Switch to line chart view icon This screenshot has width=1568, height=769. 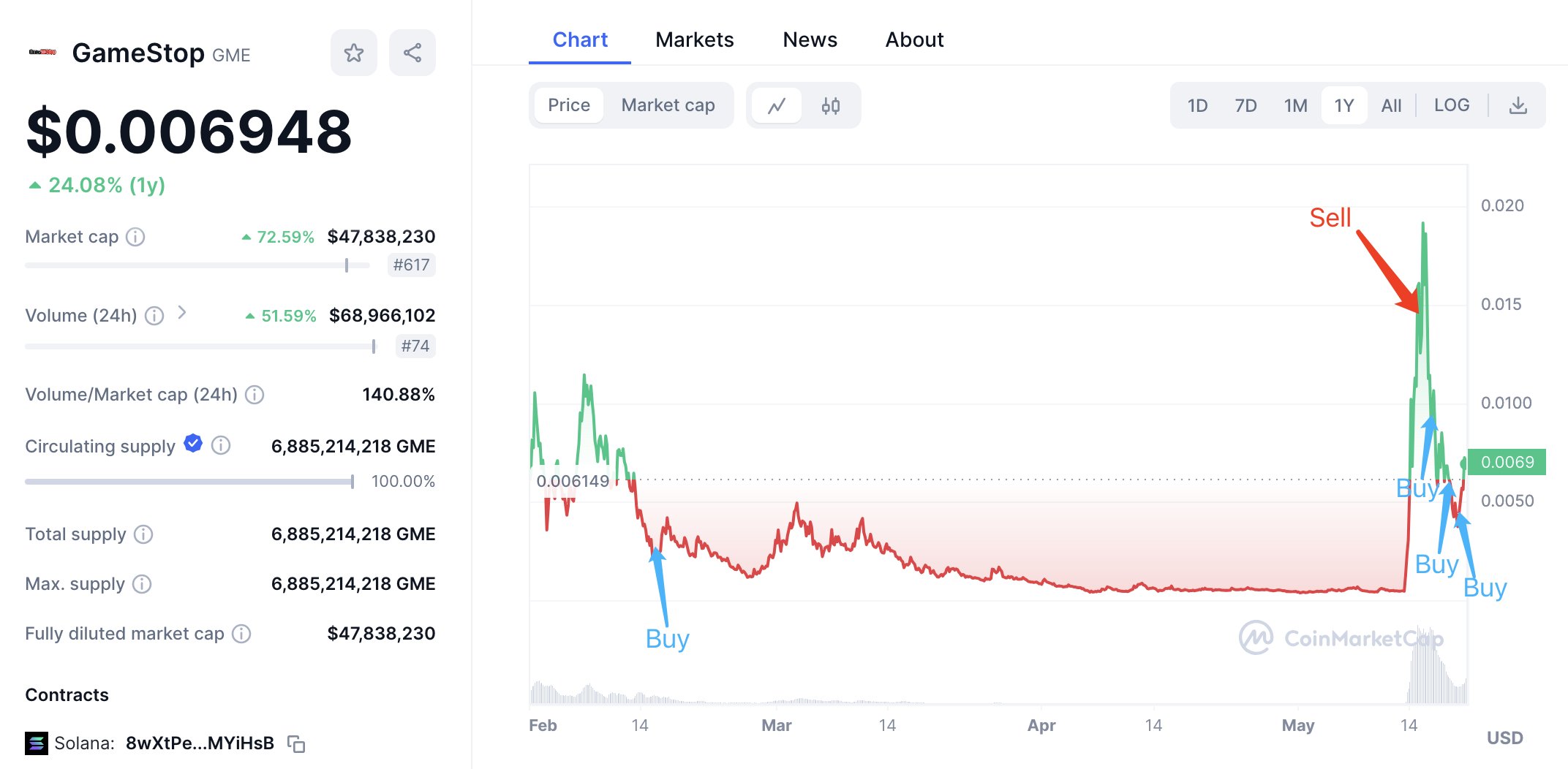click(x=777, y=106)
